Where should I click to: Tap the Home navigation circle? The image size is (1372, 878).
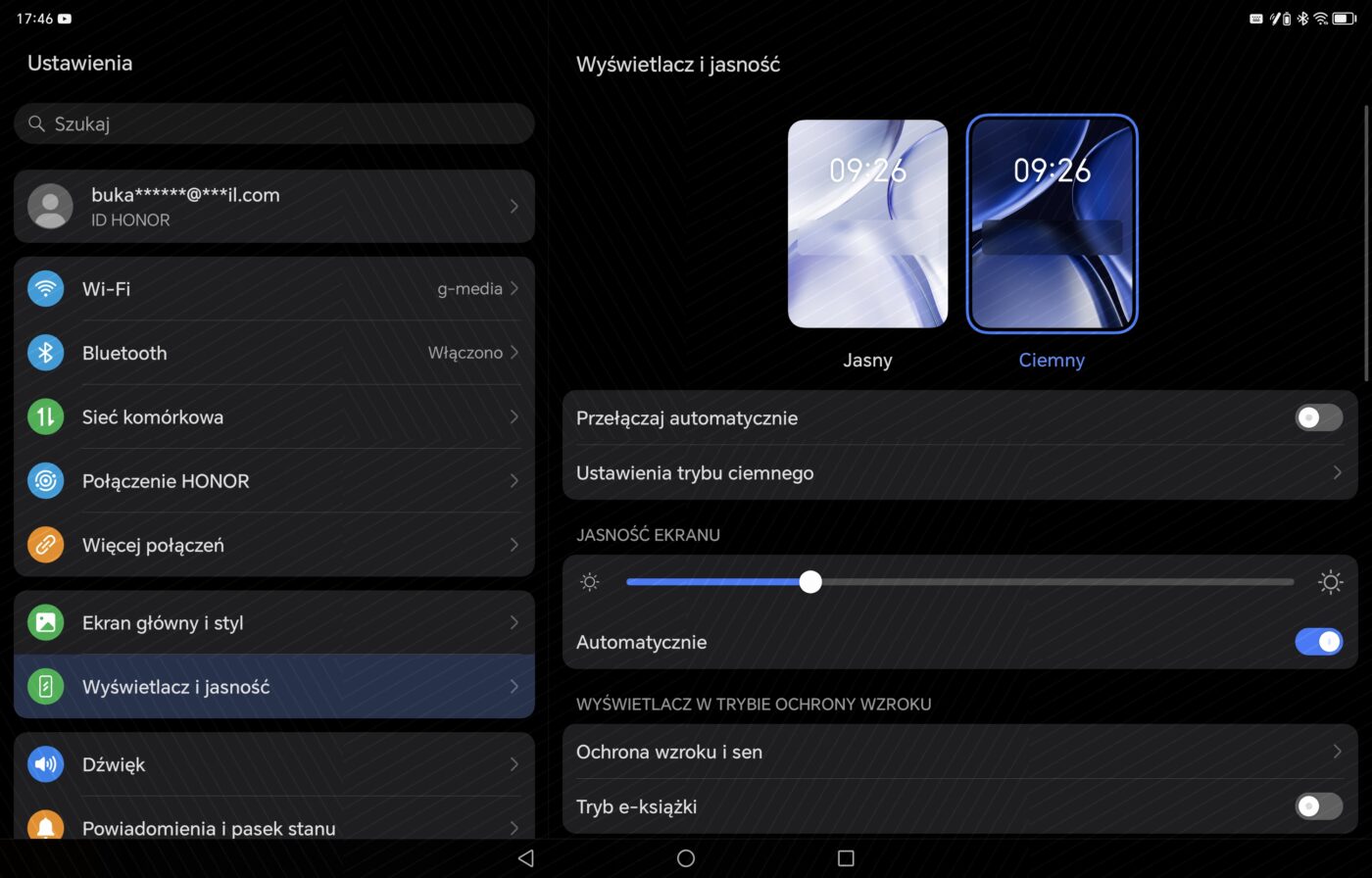click(686, 858)
